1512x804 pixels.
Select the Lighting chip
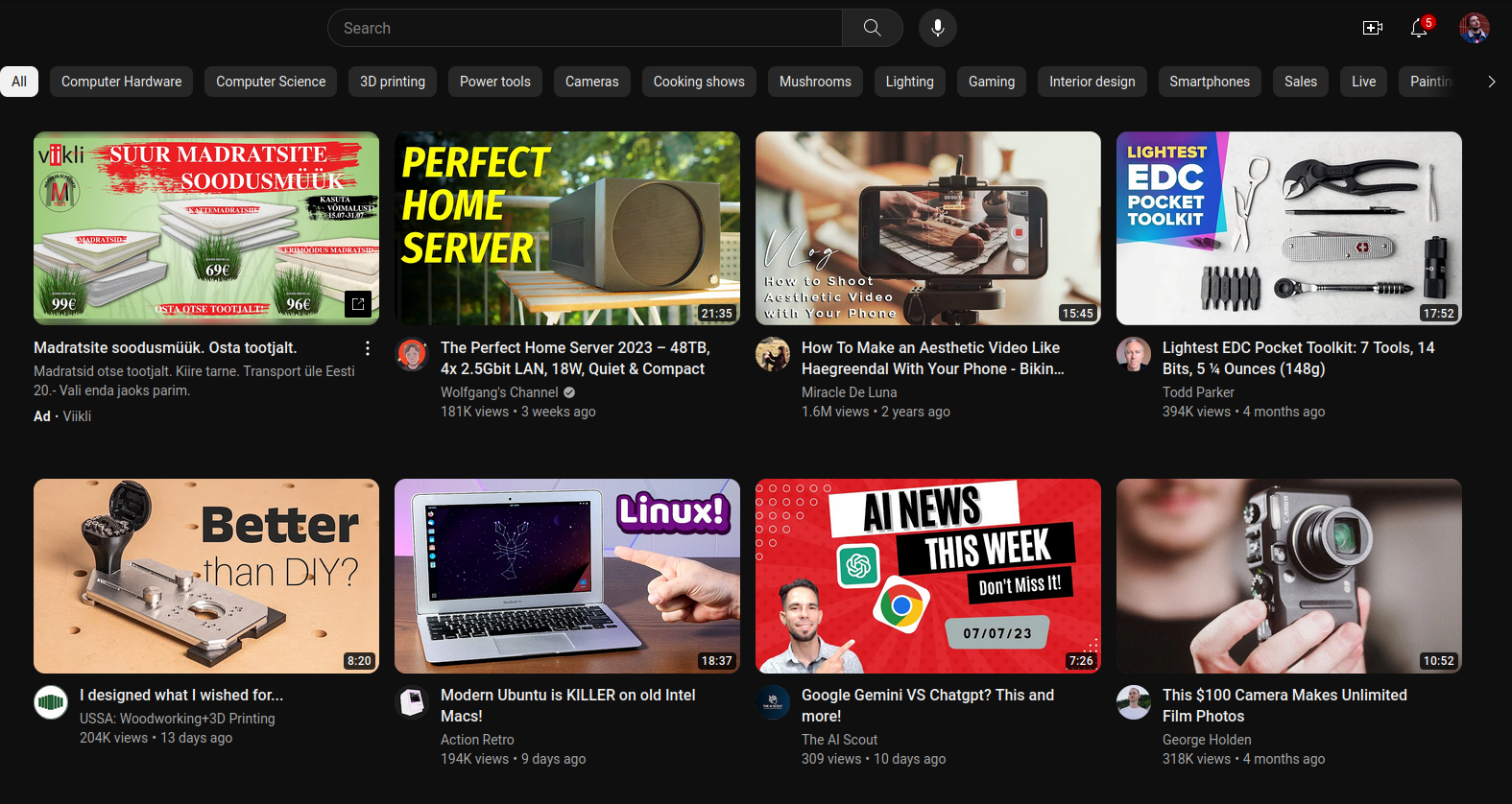[910, 82]
